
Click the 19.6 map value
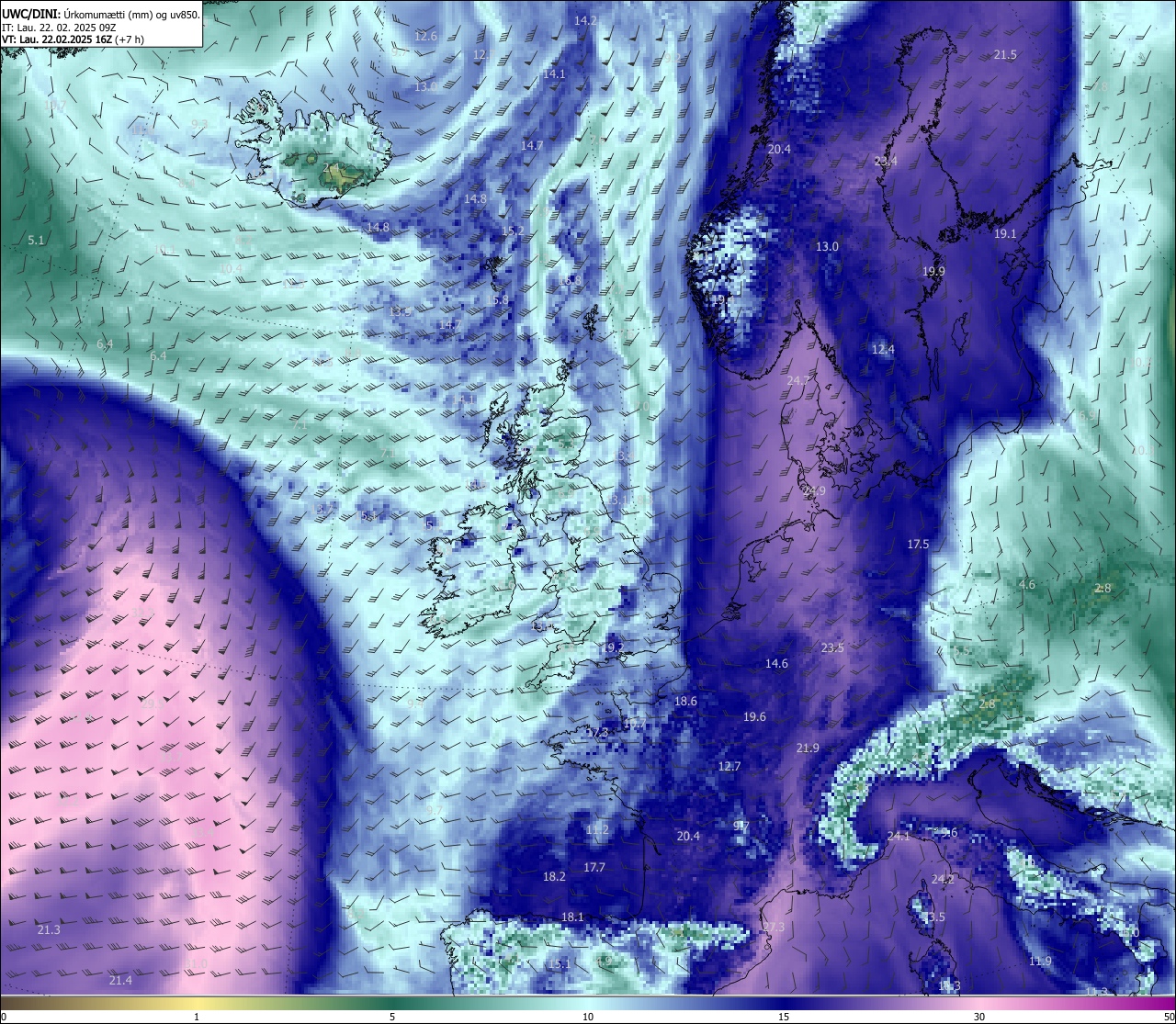pos(754,717)
